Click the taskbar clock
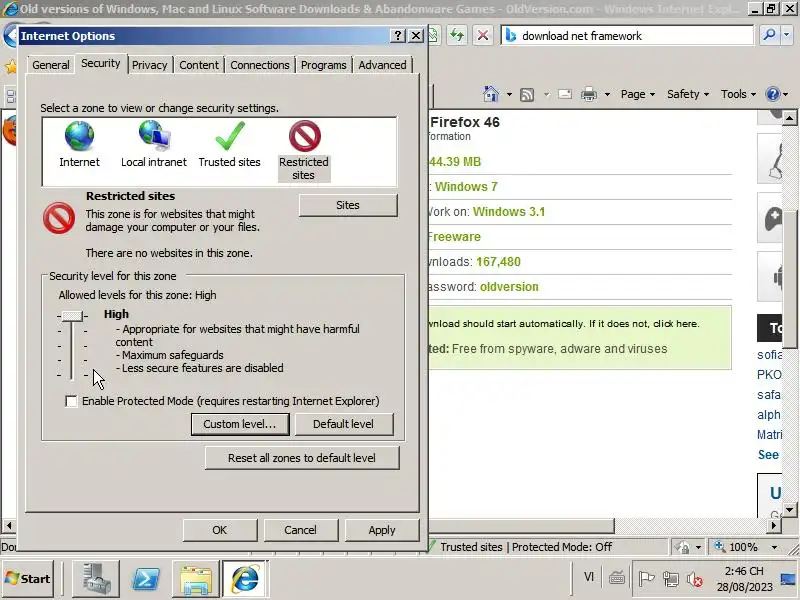800x600 pixels. (x=744, y=579)
